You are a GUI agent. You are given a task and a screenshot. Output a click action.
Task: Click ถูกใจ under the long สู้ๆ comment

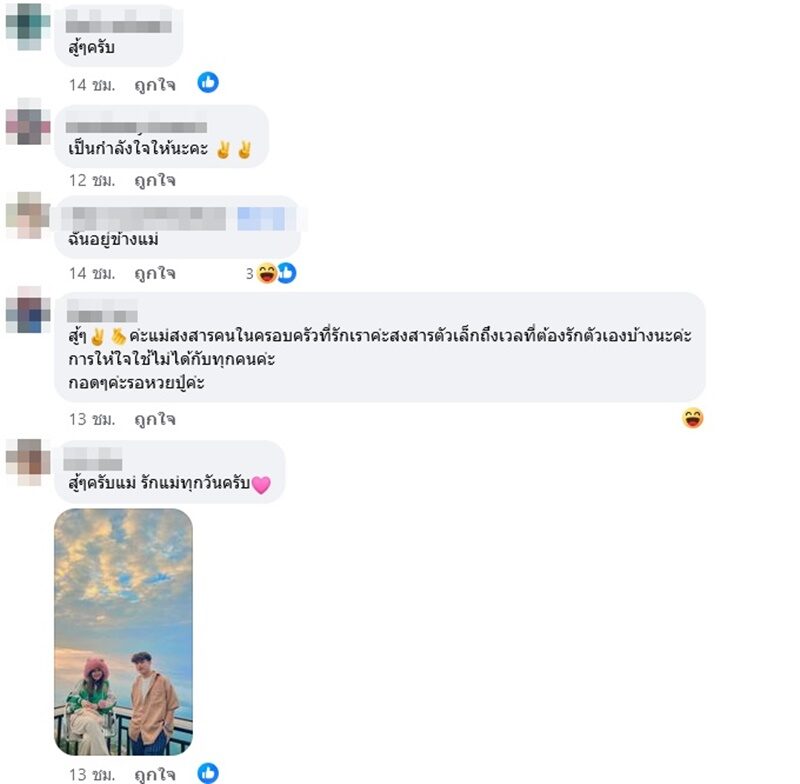(x=155, y=419)
